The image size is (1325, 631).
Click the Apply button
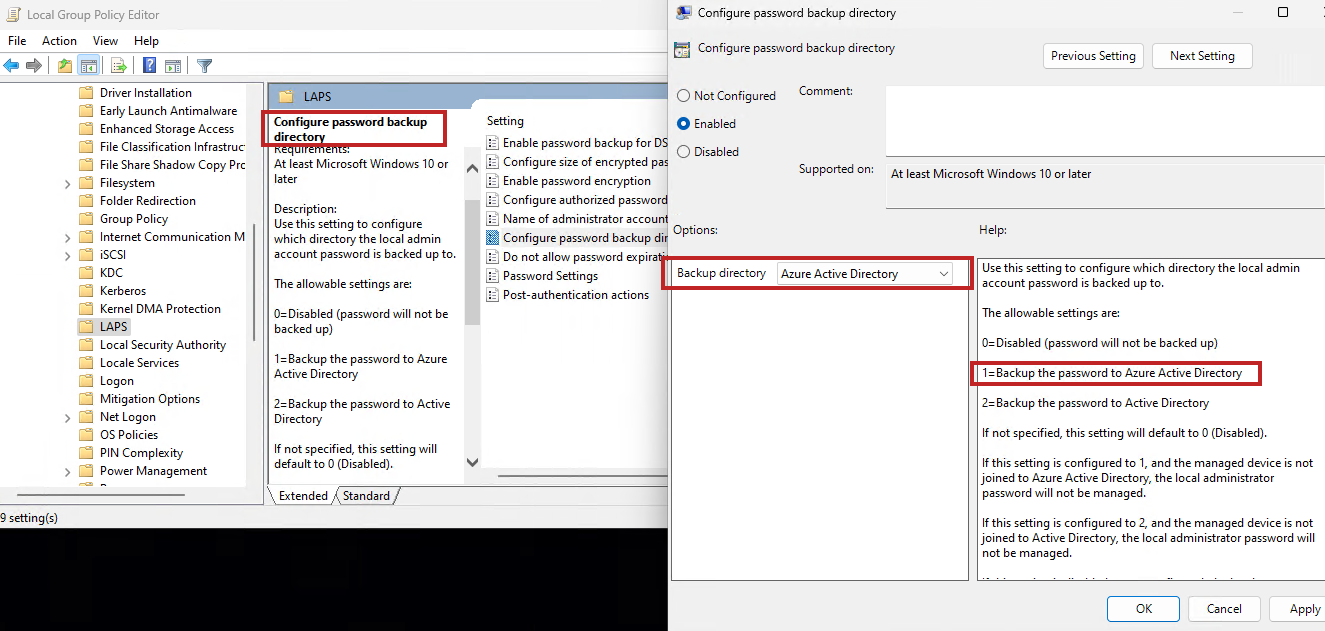point(1300,609)
